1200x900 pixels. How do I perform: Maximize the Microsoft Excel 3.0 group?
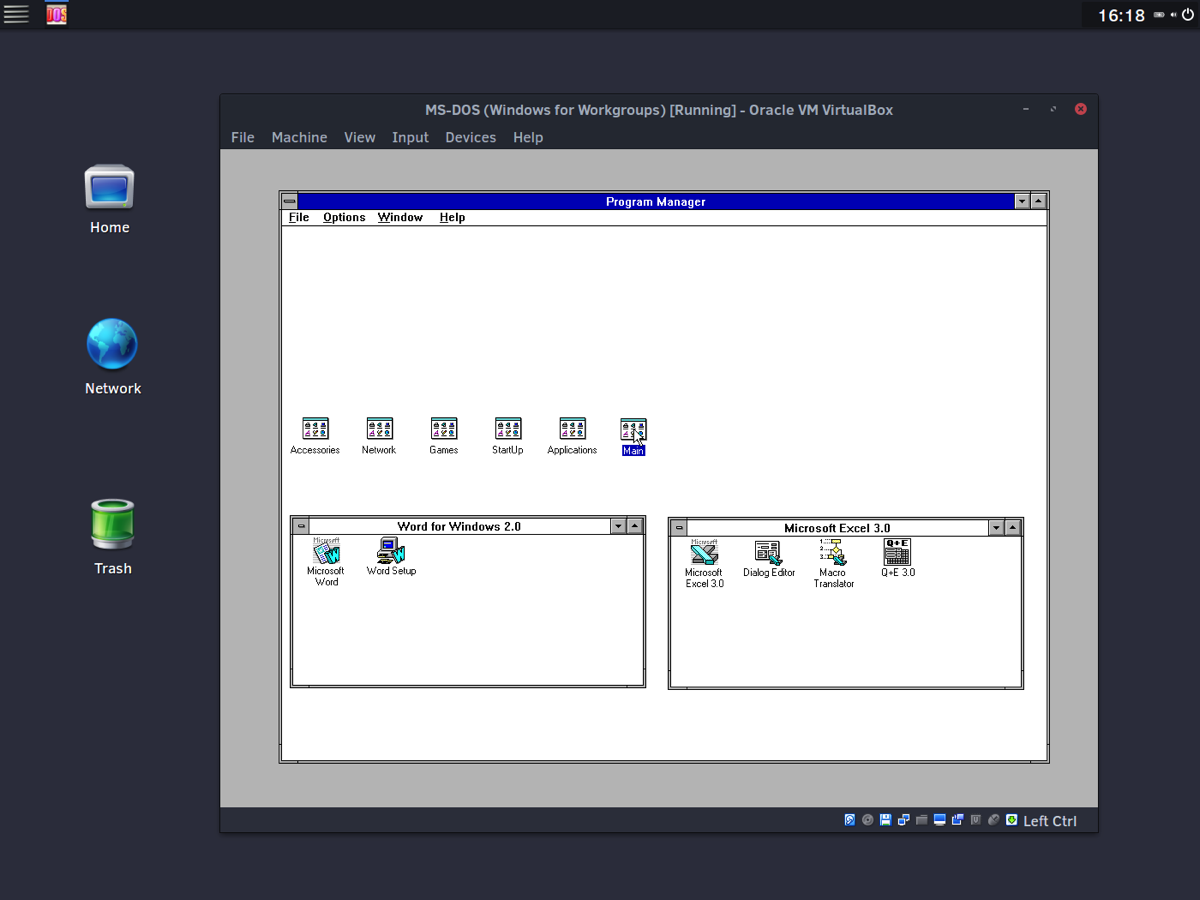point(1013,528)
